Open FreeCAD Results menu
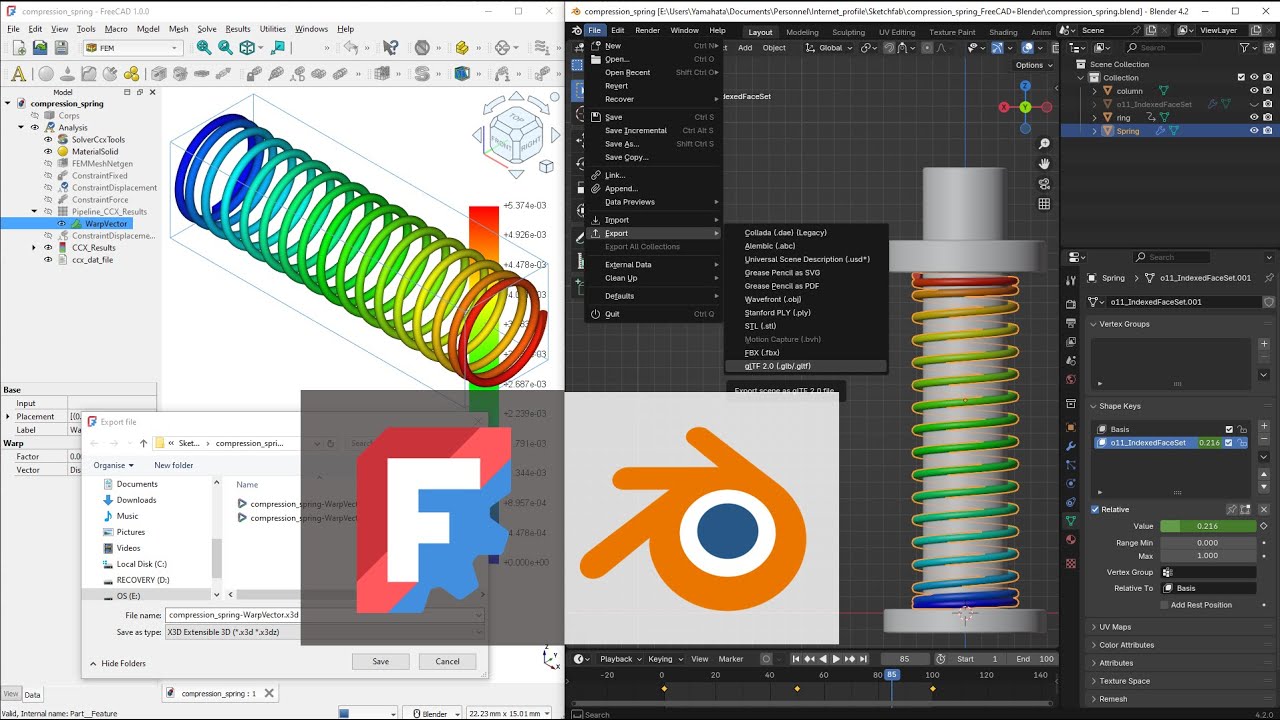The width and height of the screenshot is (1280, 720). point(238,29)
